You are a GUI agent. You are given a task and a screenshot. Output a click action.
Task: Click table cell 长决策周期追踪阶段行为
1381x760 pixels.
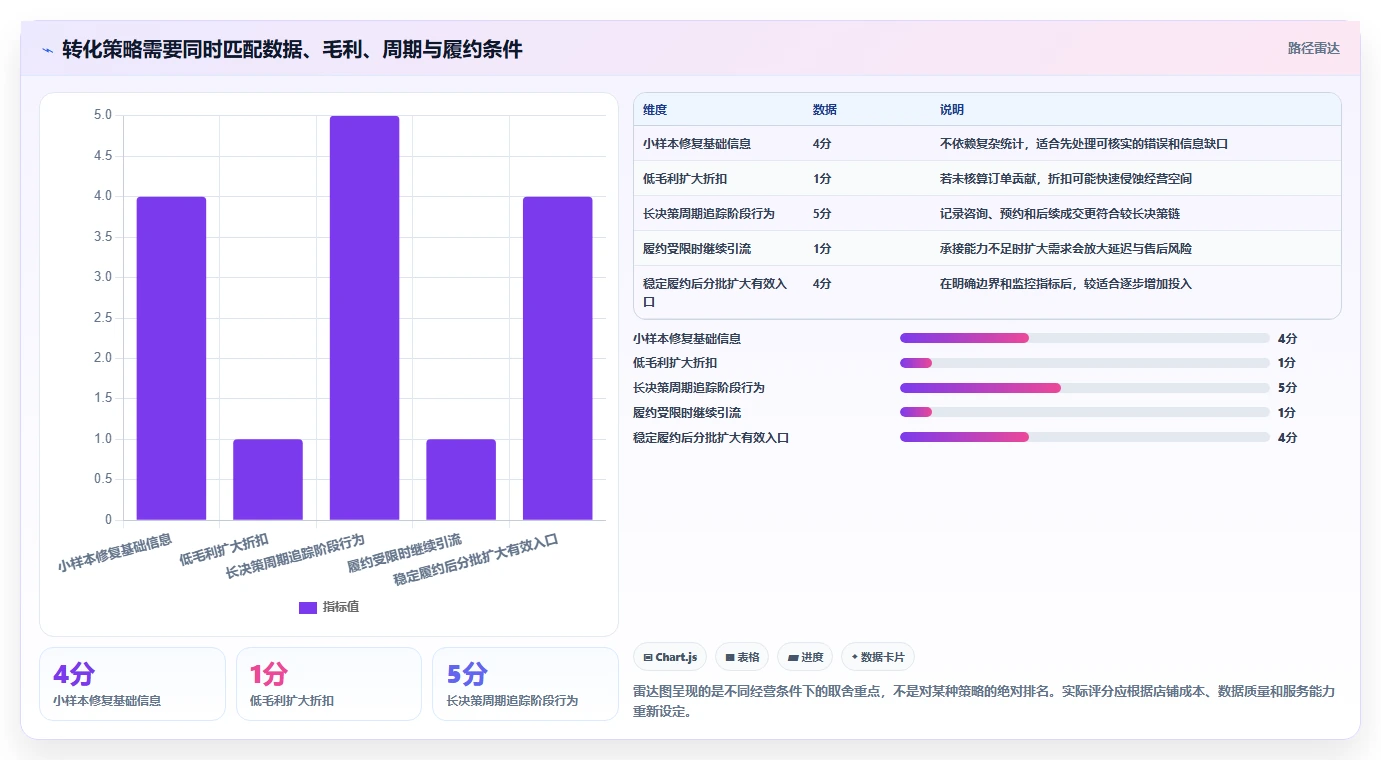pos(709,214)
